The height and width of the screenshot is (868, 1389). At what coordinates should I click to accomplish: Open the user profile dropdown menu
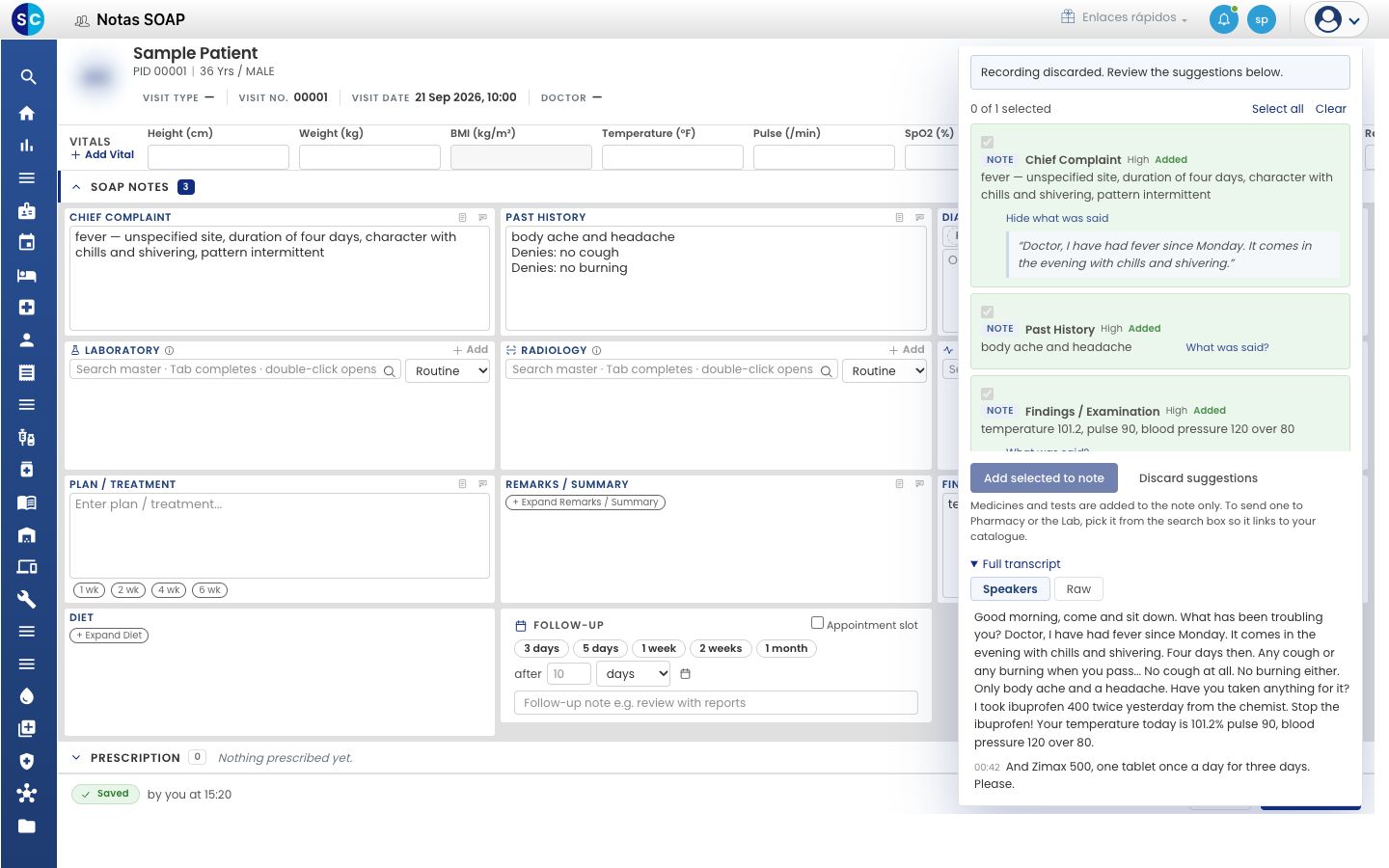click(1336, 19)
